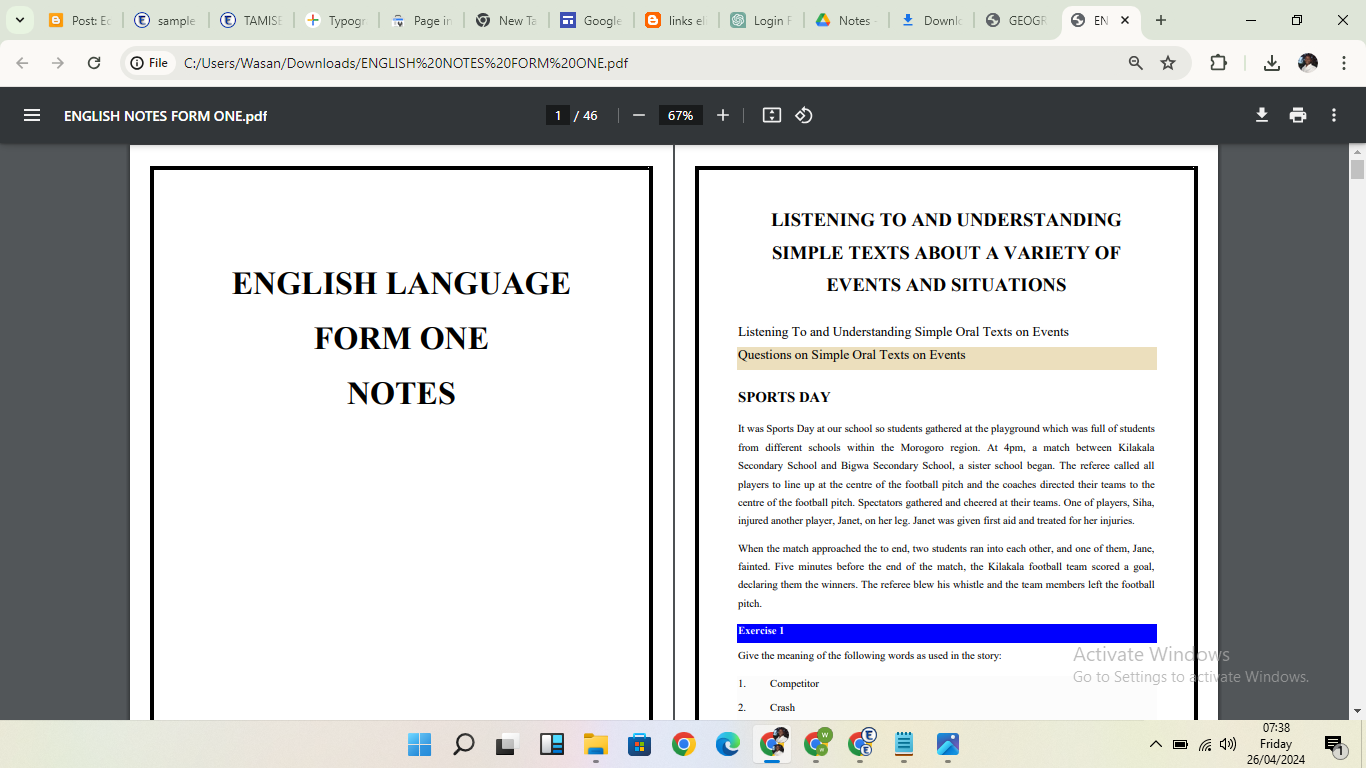The height and width of the screenshot is (768, 1366).
Task: Edit the 67% zoom level field
Action: [680, 115]
